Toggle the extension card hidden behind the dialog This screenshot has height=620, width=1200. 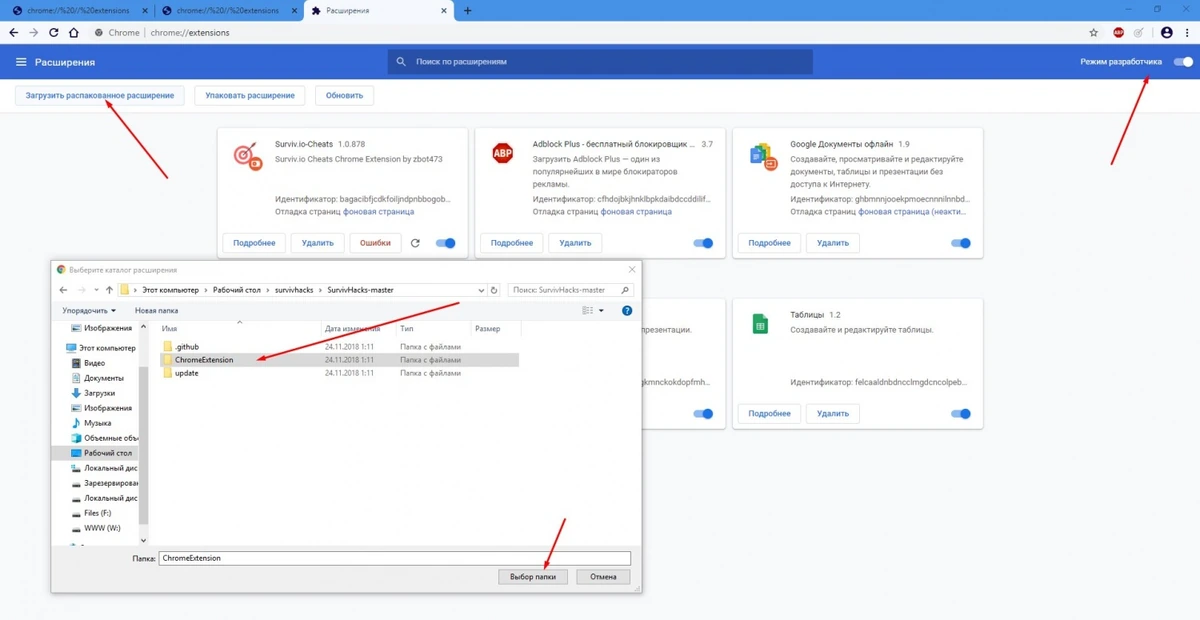tap(704, 413)
